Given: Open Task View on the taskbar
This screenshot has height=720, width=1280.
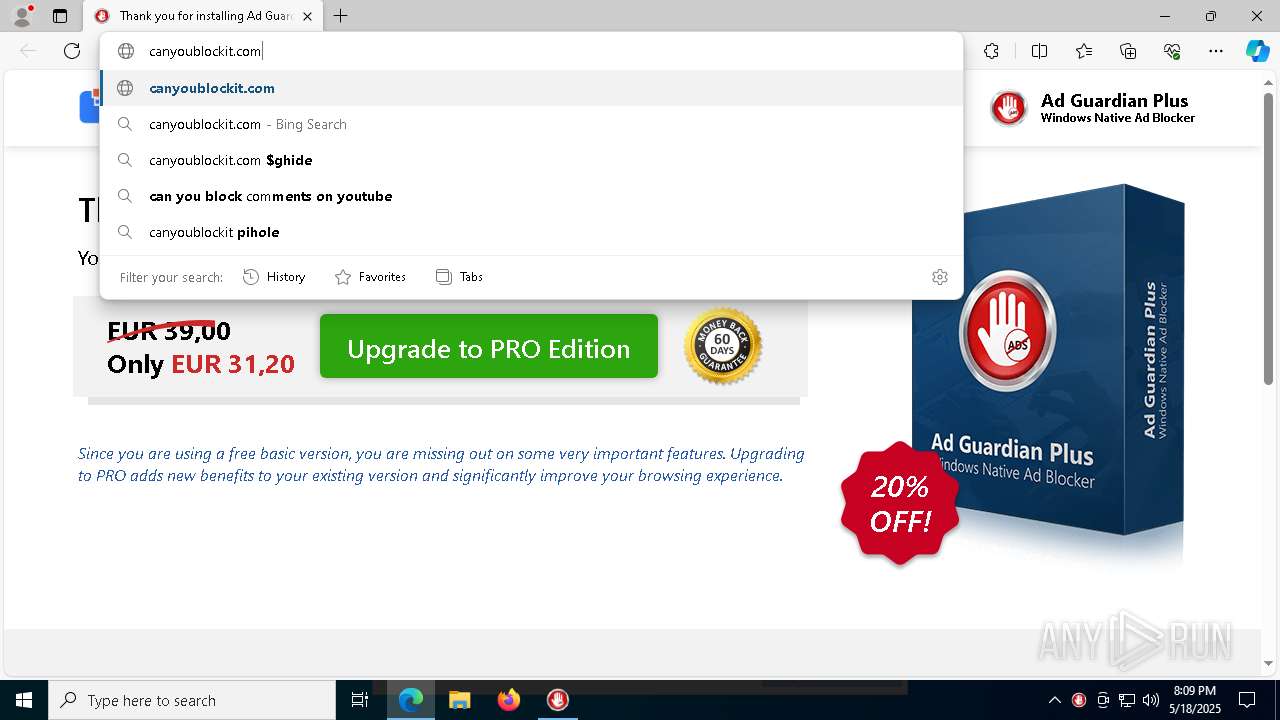Looking at the screenshot, I should (x=360, y=700).
